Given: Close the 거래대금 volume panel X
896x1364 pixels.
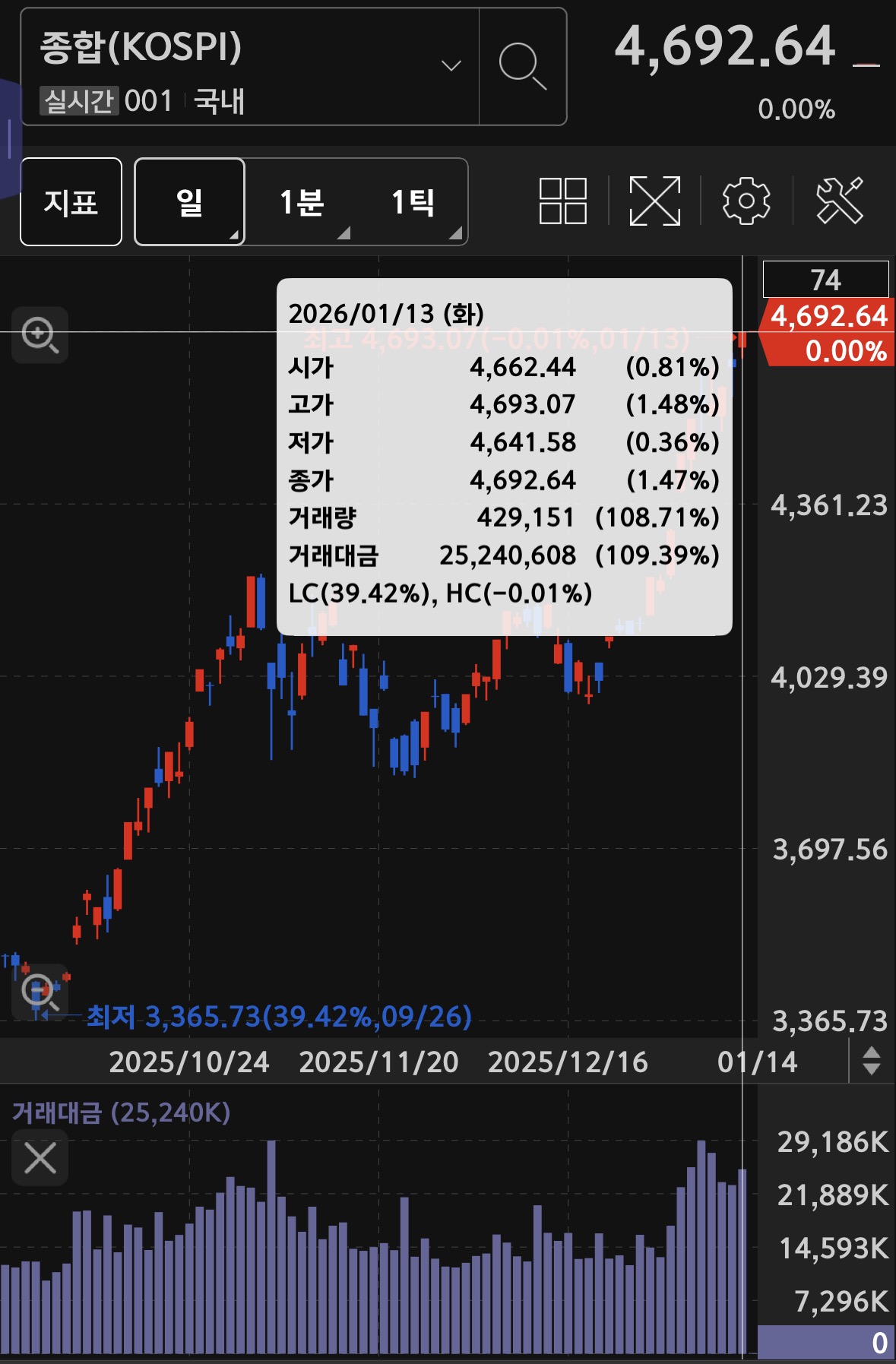Looking at the screenshot, I should [40, 1158].
